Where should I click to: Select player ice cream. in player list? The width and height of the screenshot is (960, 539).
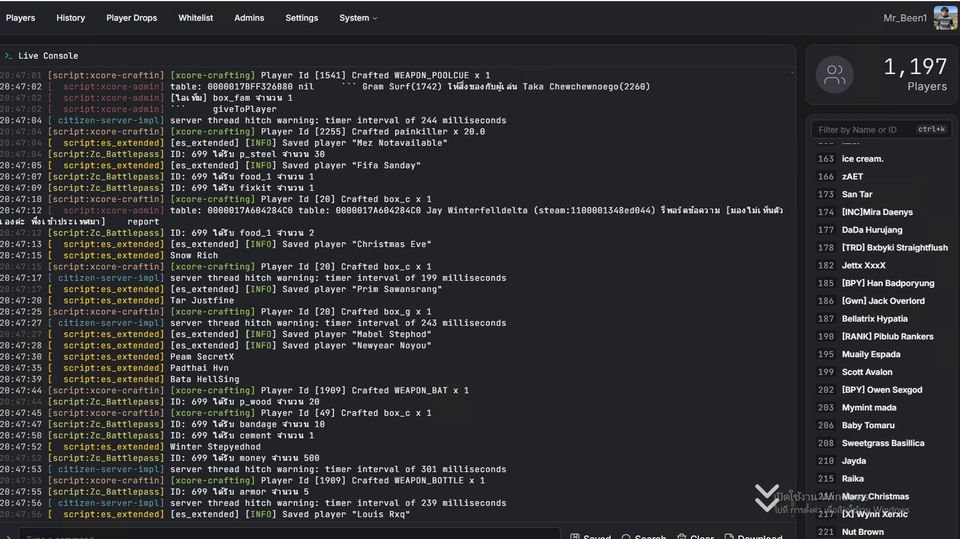coord(862,159)
